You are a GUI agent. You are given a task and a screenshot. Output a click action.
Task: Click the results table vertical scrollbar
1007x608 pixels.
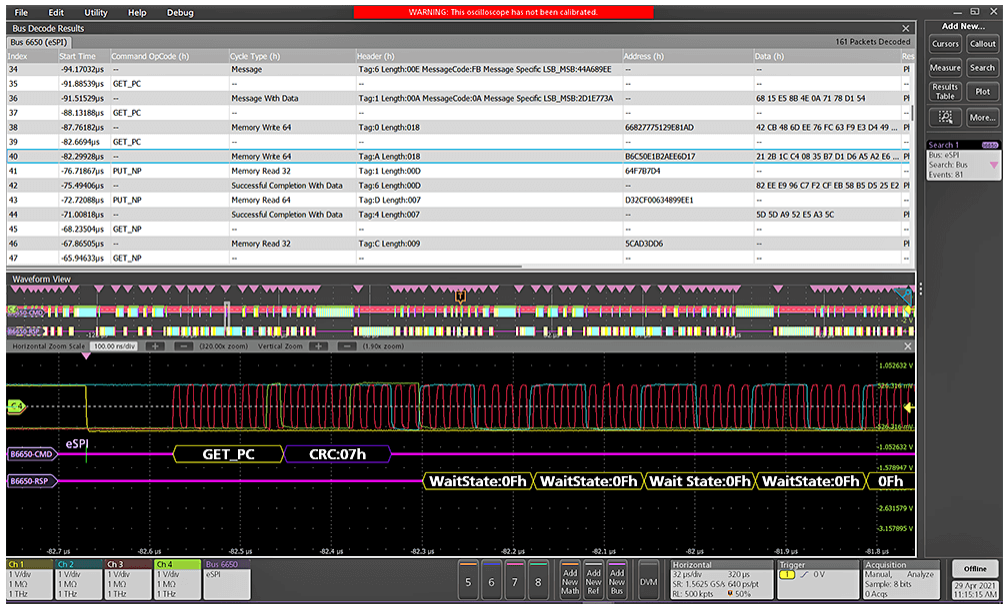click(x=913, y=112)
